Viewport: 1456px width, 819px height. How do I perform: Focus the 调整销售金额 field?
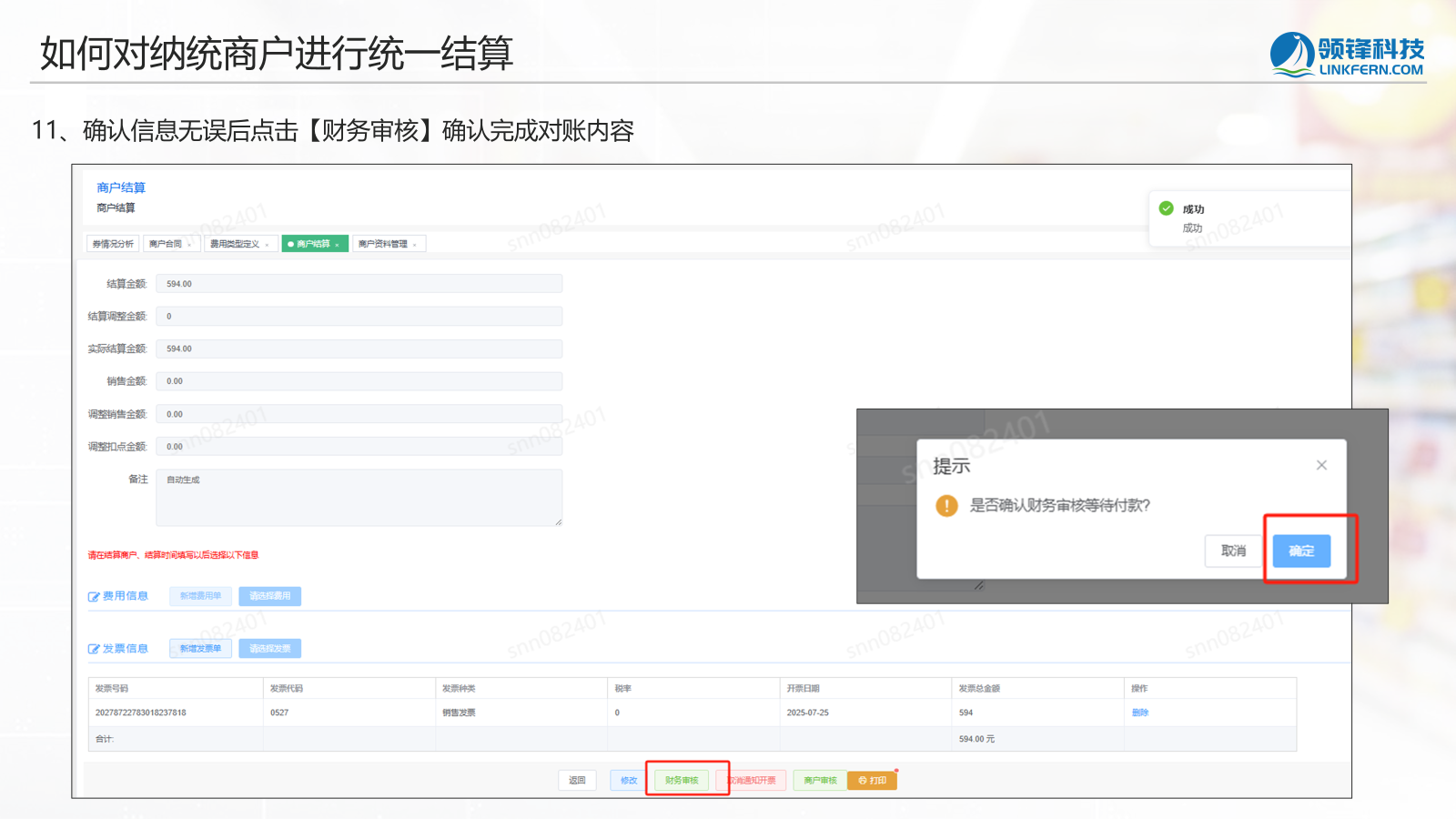[359, 414]
